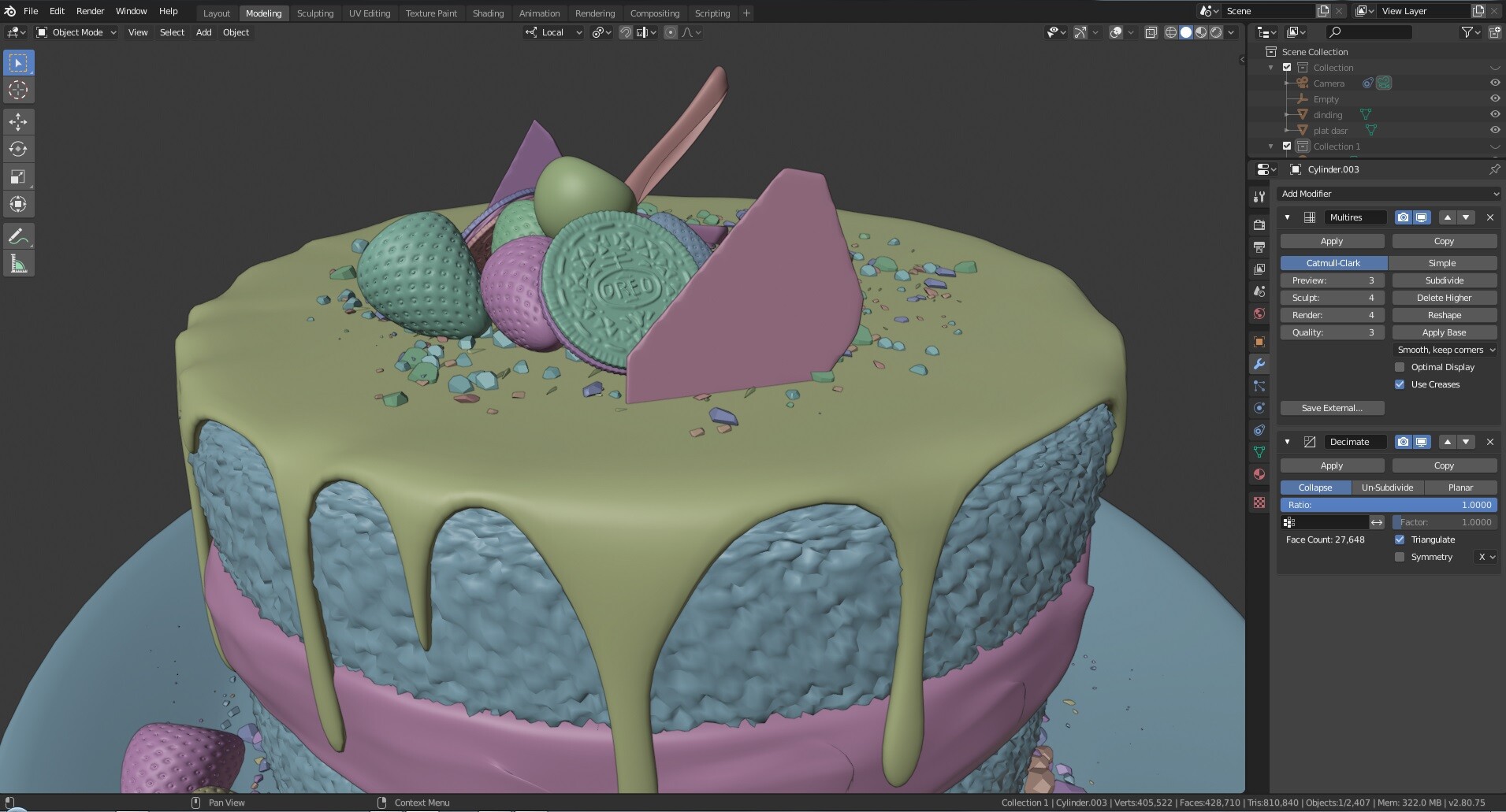Select the Rotate tool

[18, 148]
